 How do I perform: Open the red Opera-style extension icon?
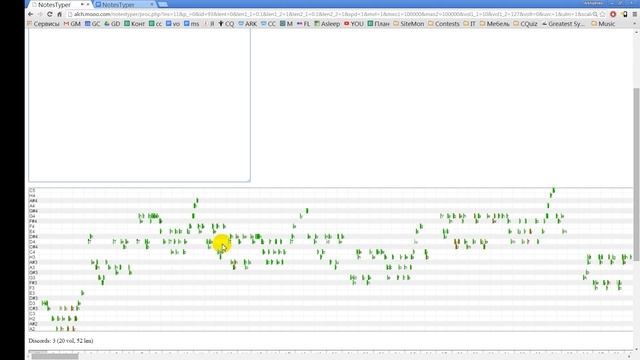click(x=613, y=14)
